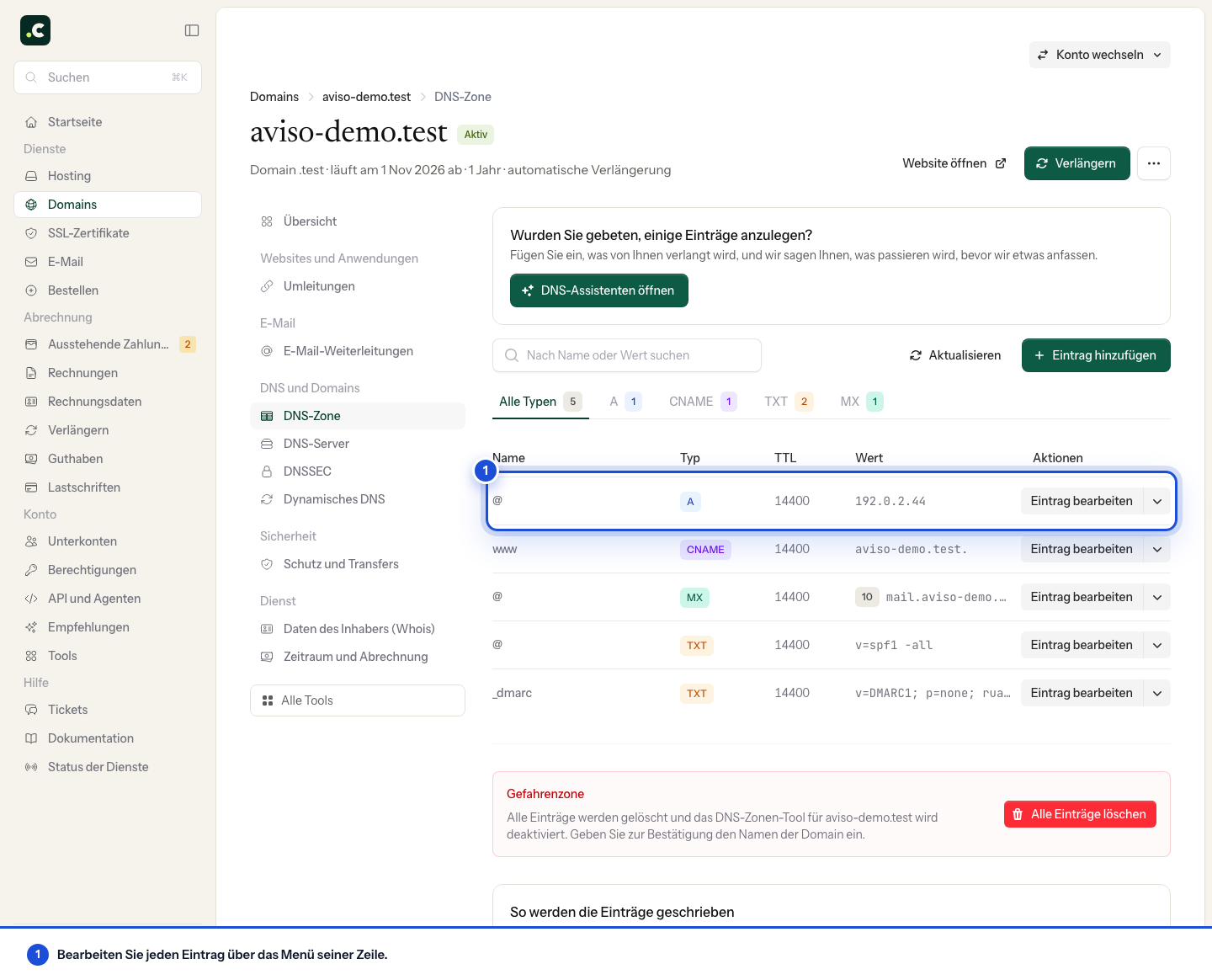Click the Rechnungen document icon
Image resolution: width=1212 pixels, height=980 pixels.
(x=31, y=373)
